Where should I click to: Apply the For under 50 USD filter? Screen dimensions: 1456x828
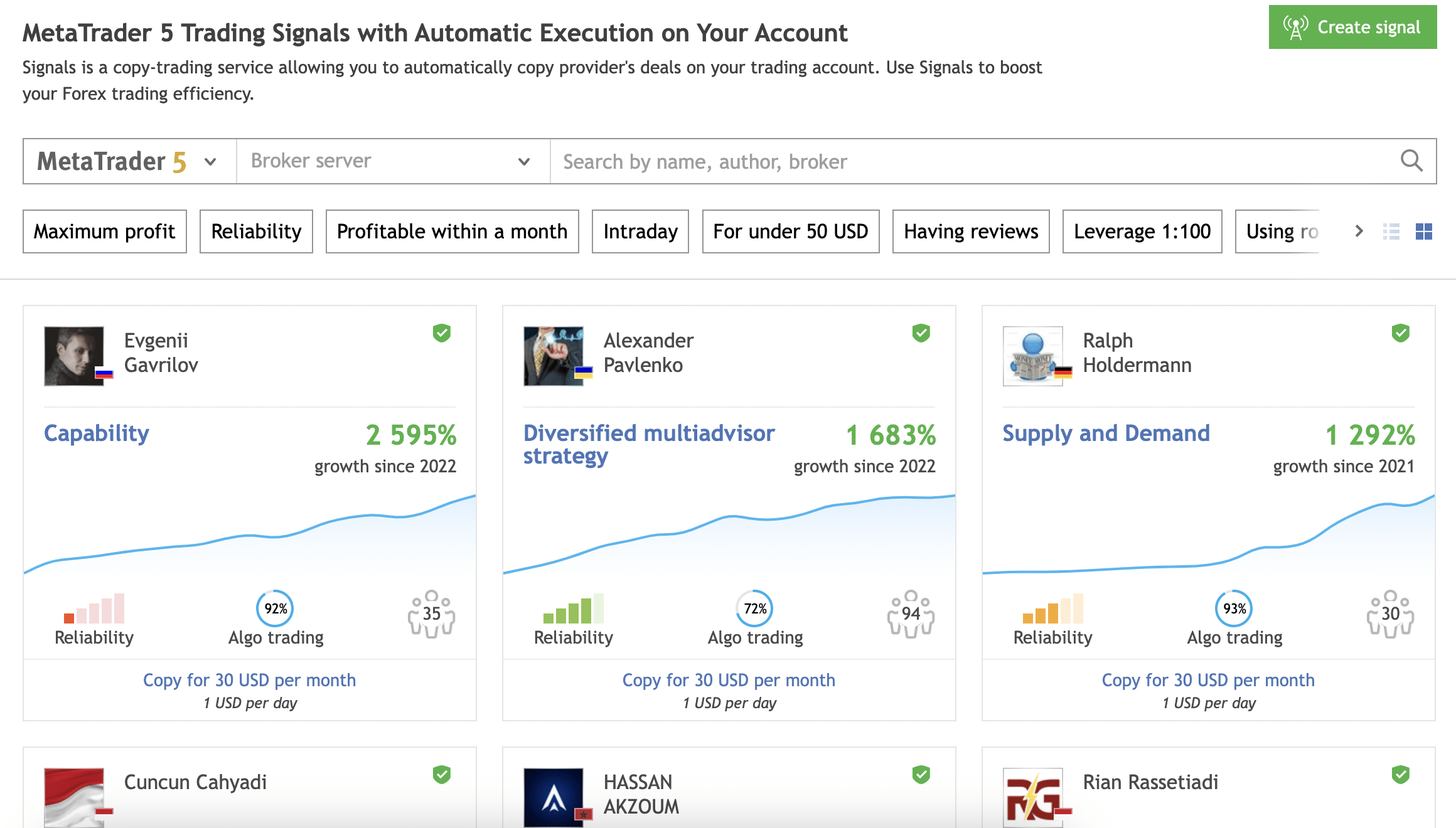pos(791,231)
